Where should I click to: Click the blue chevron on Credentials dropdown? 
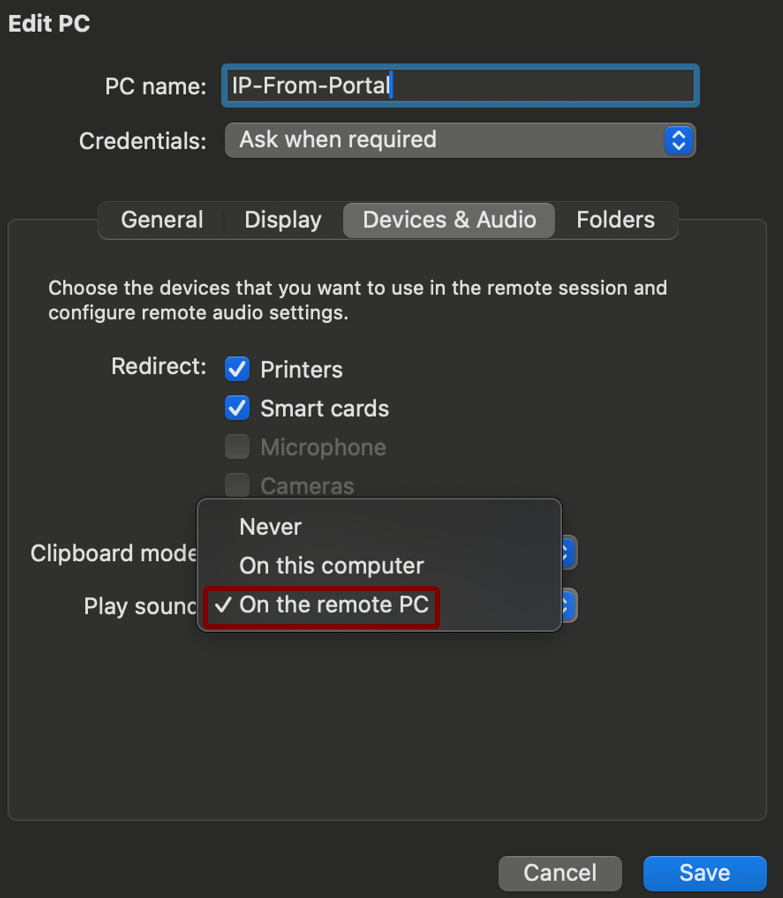(x=678, y=140)
